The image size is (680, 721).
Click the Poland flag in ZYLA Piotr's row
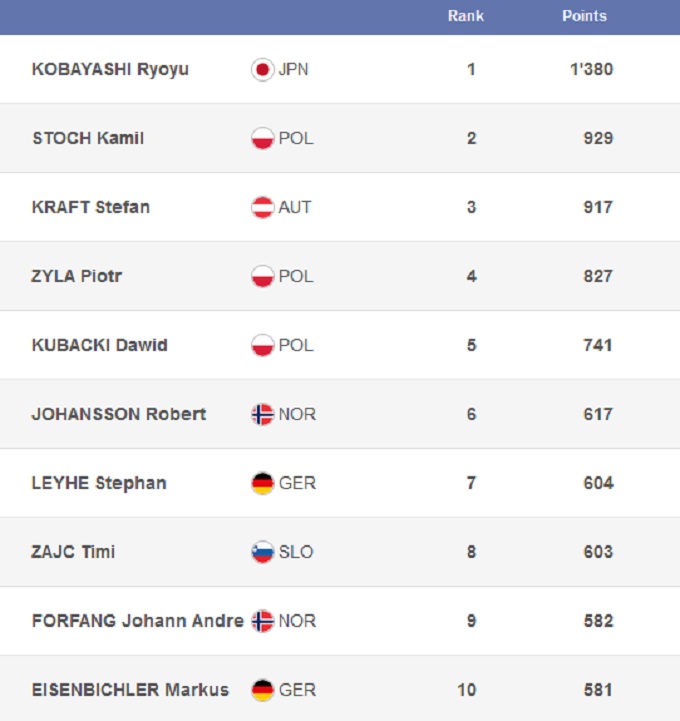(262, 277)
